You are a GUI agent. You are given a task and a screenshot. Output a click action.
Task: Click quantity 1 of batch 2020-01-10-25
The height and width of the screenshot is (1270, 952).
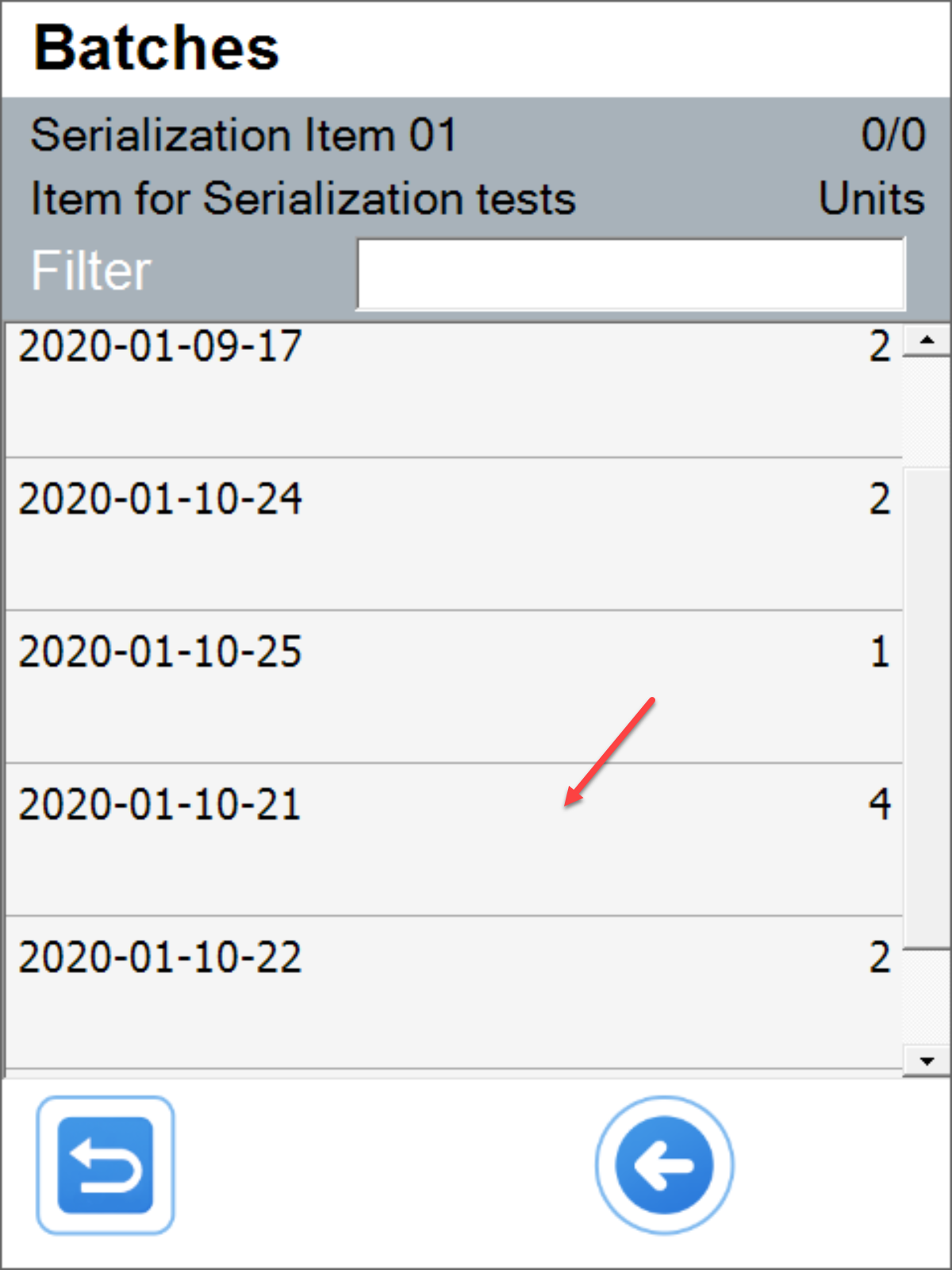[x=879, y=652]
